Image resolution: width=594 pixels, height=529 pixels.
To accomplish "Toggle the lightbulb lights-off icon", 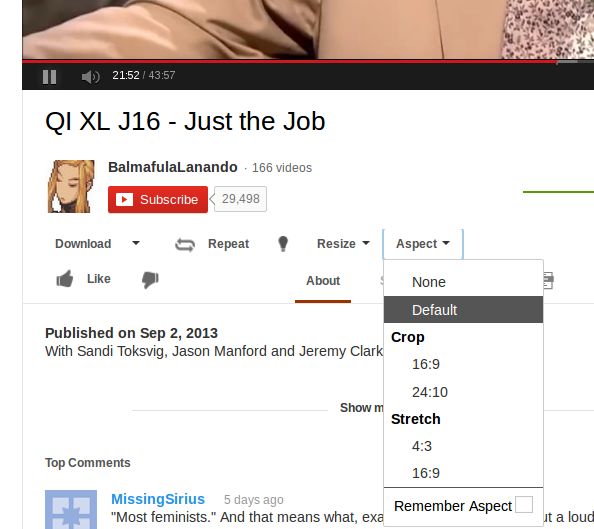I will click(x=283, y=244).
